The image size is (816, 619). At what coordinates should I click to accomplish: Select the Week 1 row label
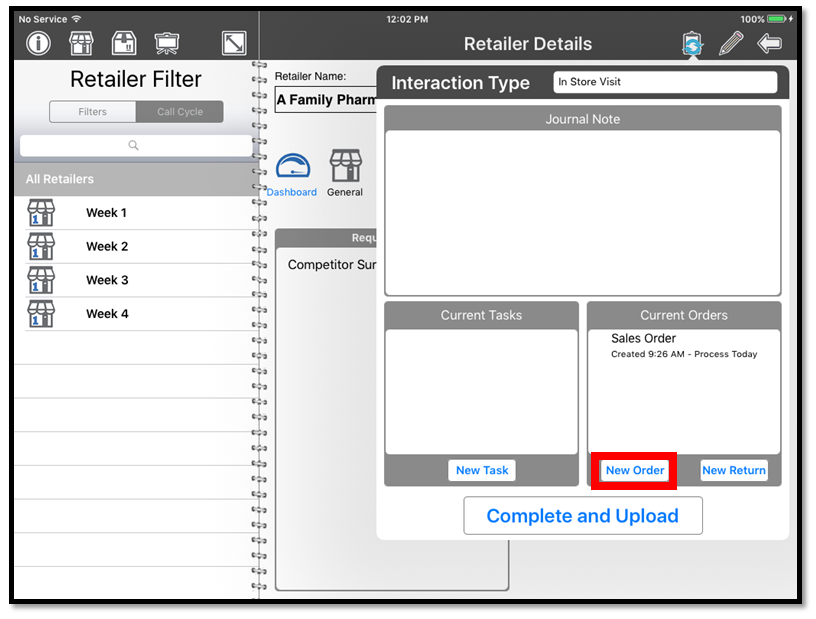106,213
